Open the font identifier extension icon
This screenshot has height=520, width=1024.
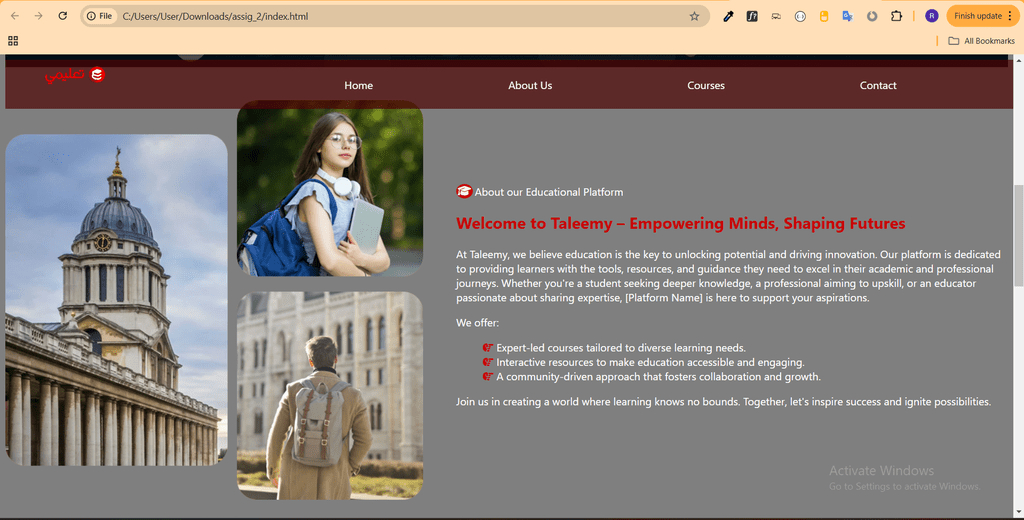pyautogui.click(x=752, y=16)
